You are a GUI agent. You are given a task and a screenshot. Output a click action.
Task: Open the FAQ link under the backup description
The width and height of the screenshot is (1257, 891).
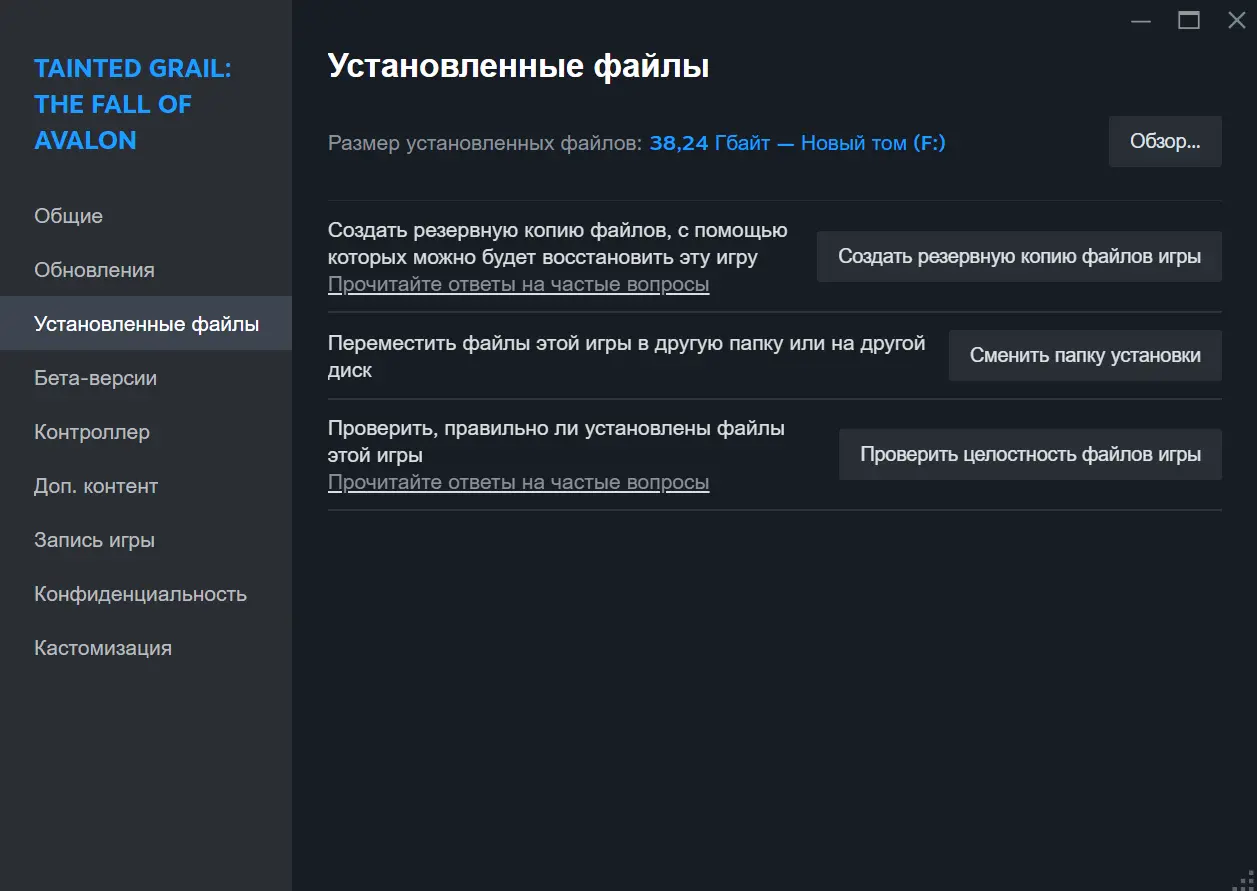(x=518, y=285)
